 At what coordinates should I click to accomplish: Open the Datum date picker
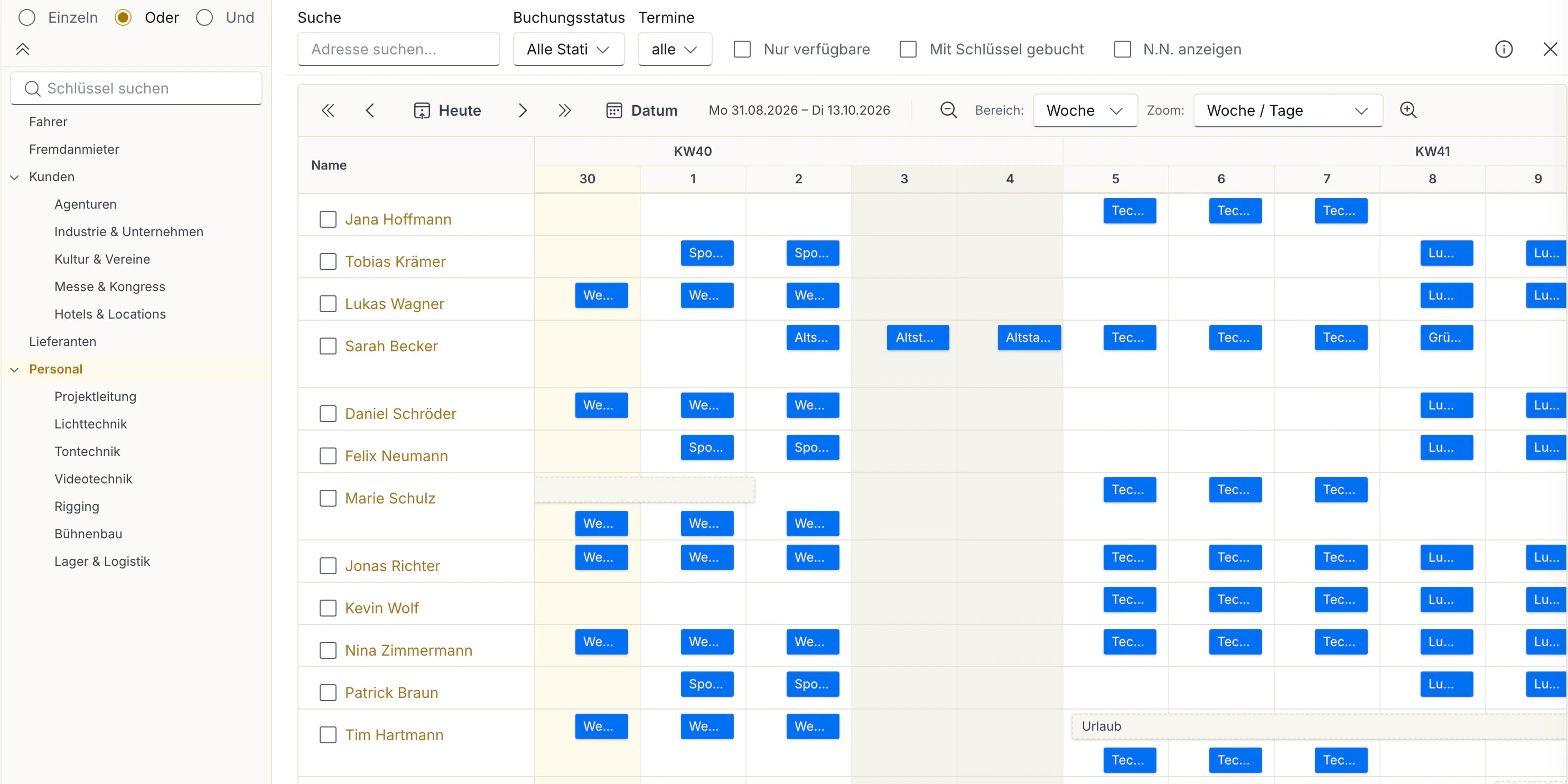click(641, 110)
